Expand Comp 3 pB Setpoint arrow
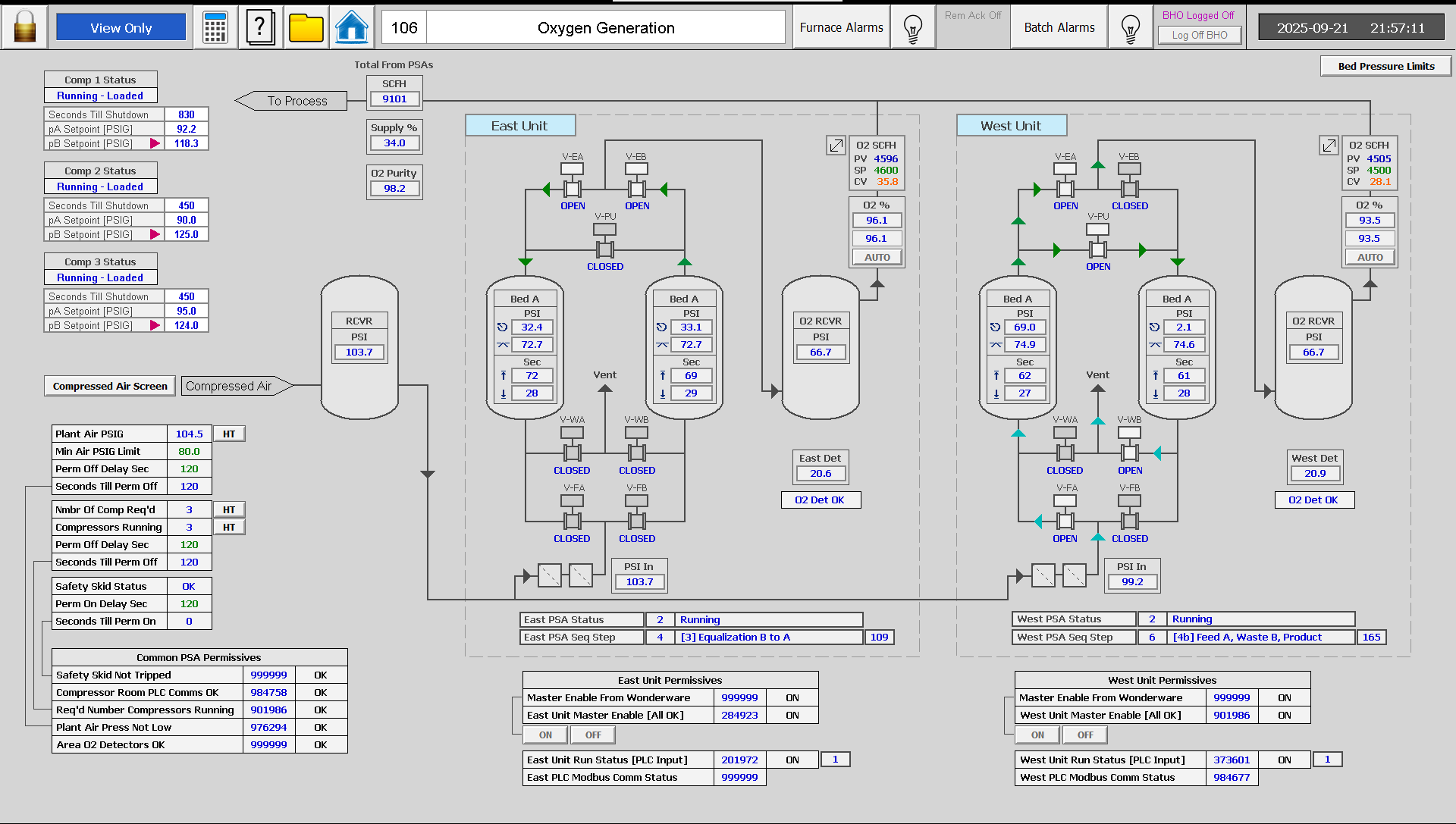 pos(155,325)
